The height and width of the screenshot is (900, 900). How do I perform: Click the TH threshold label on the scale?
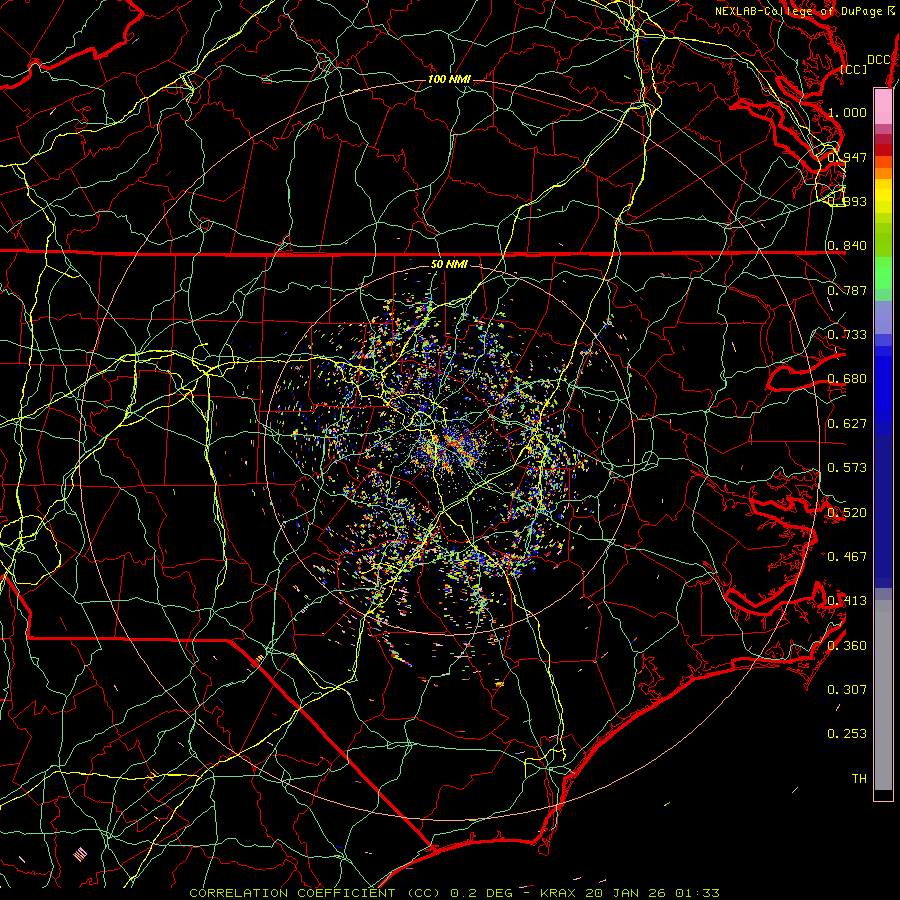pos(859,779)
